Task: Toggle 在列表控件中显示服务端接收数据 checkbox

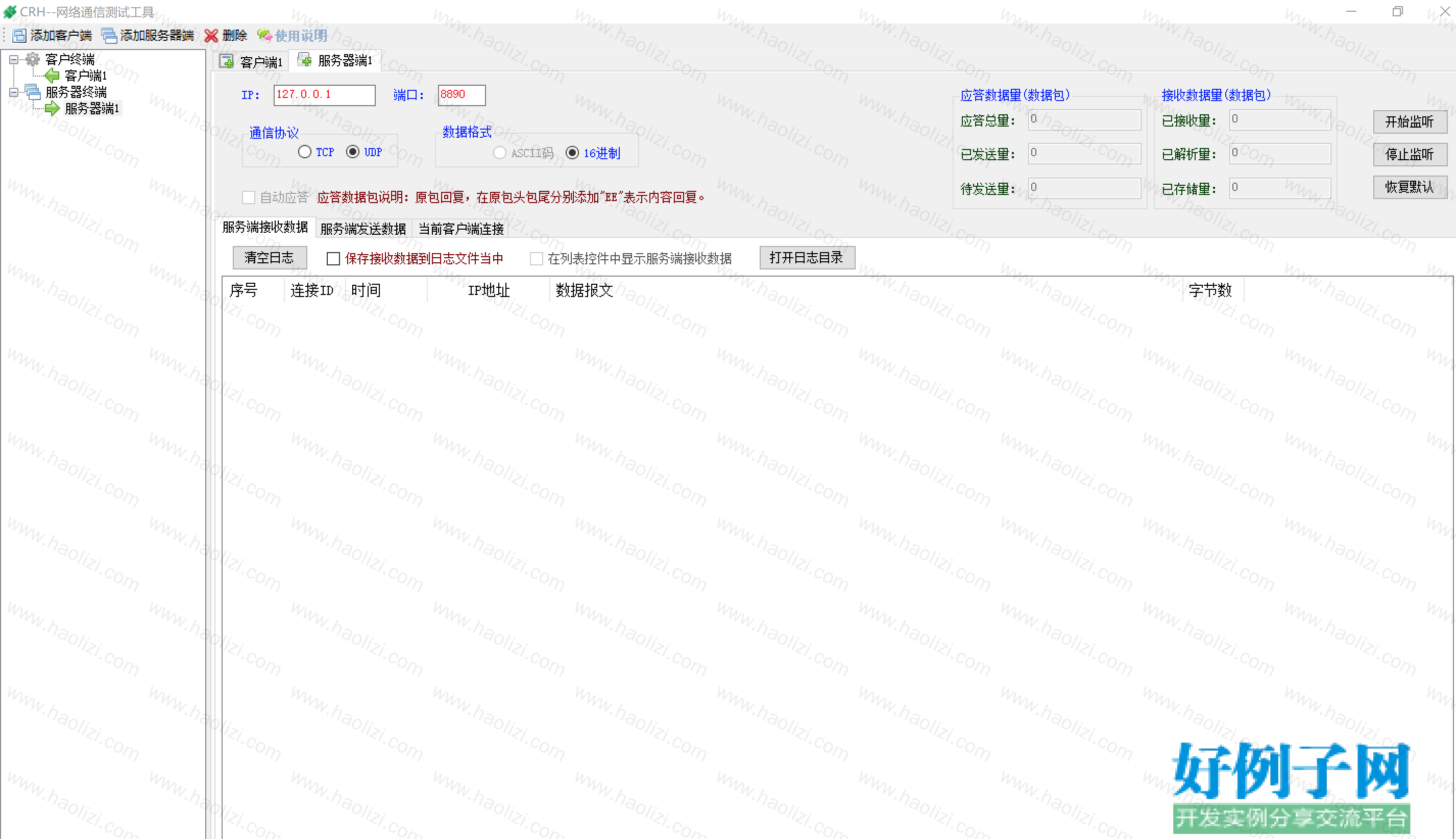Action: click(x=536, y=259)
